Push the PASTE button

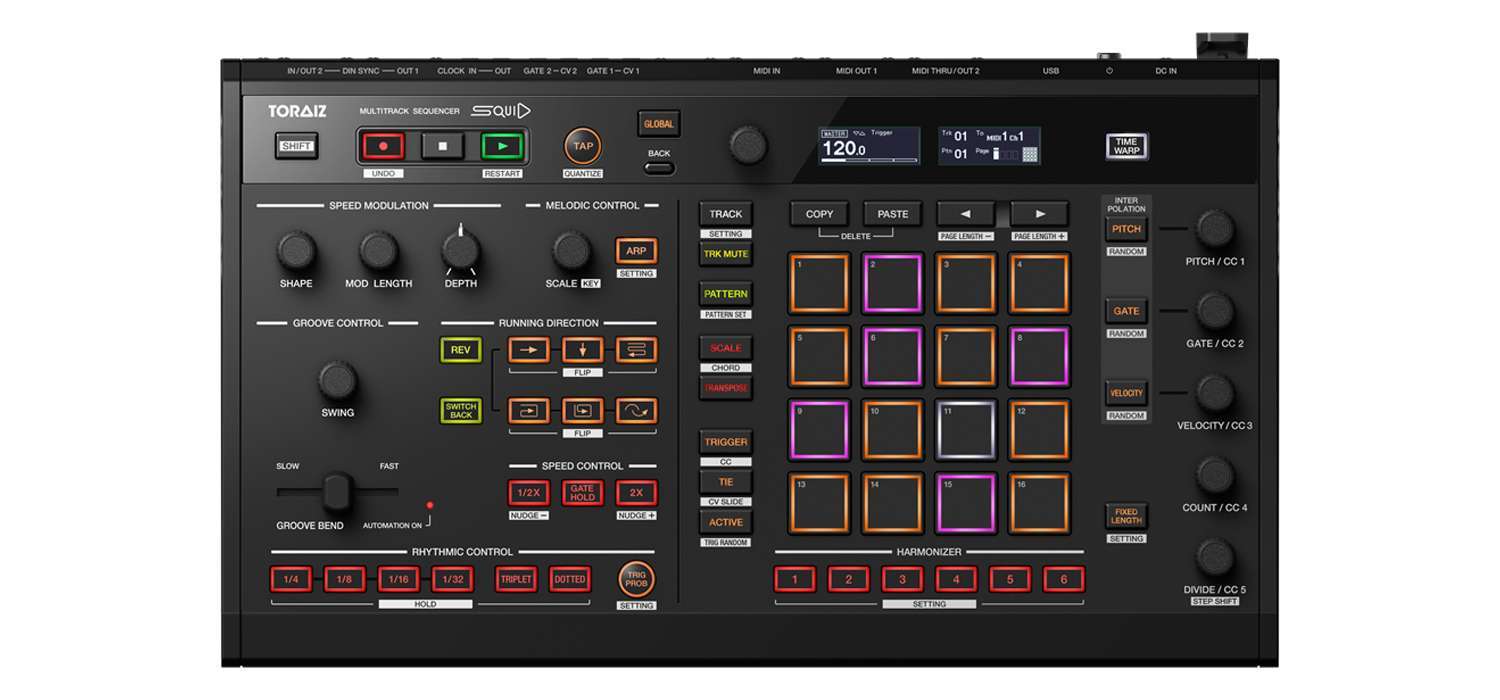(893, 214)
